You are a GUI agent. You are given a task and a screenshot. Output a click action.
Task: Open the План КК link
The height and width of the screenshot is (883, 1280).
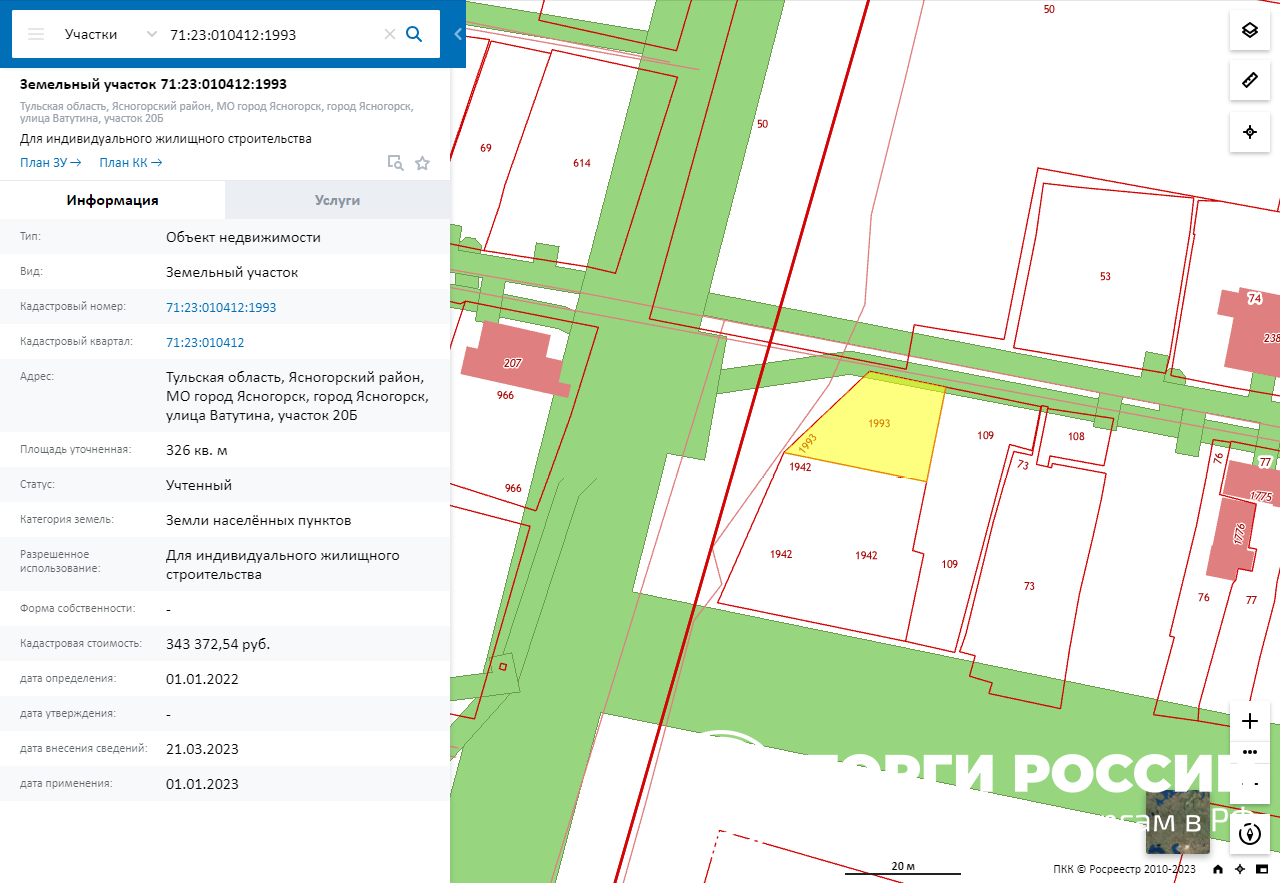tap(130, 163)
